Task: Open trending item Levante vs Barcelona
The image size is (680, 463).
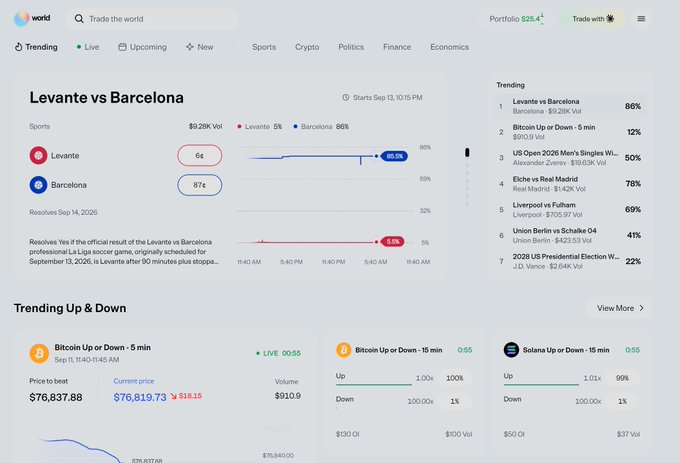Action: (x=570, y=106)
